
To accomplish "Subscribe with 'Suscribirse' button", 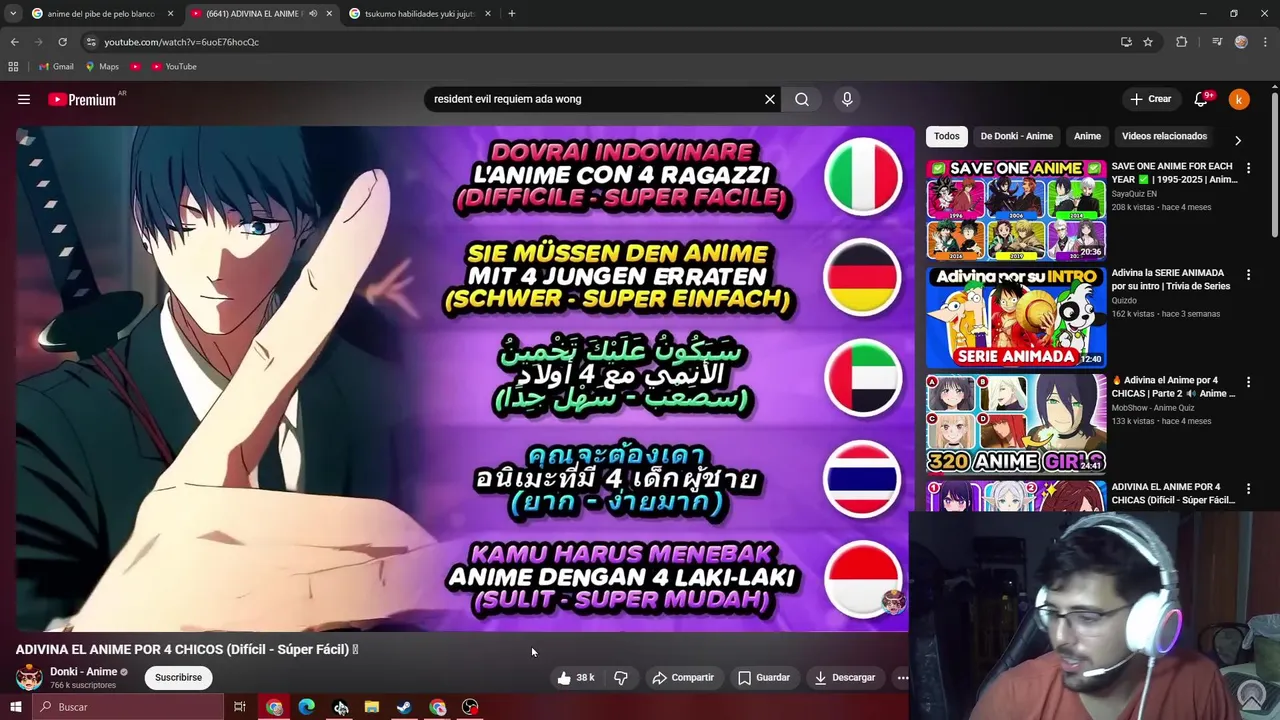I will point(178,678).
